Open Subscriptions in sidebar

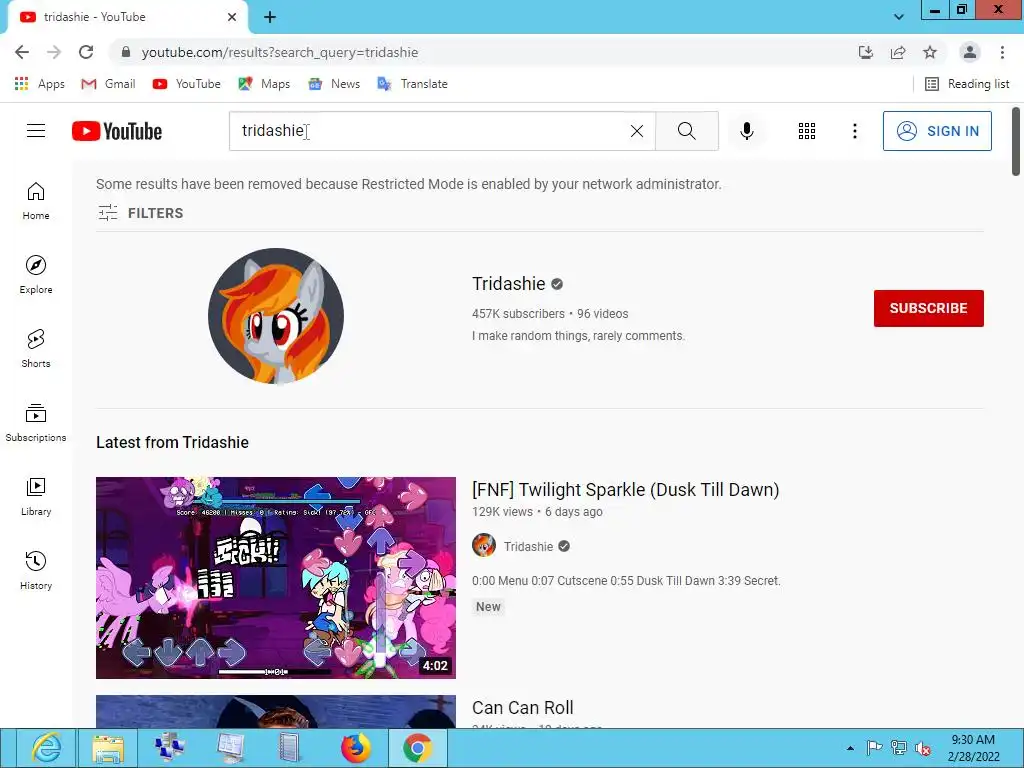36,423
